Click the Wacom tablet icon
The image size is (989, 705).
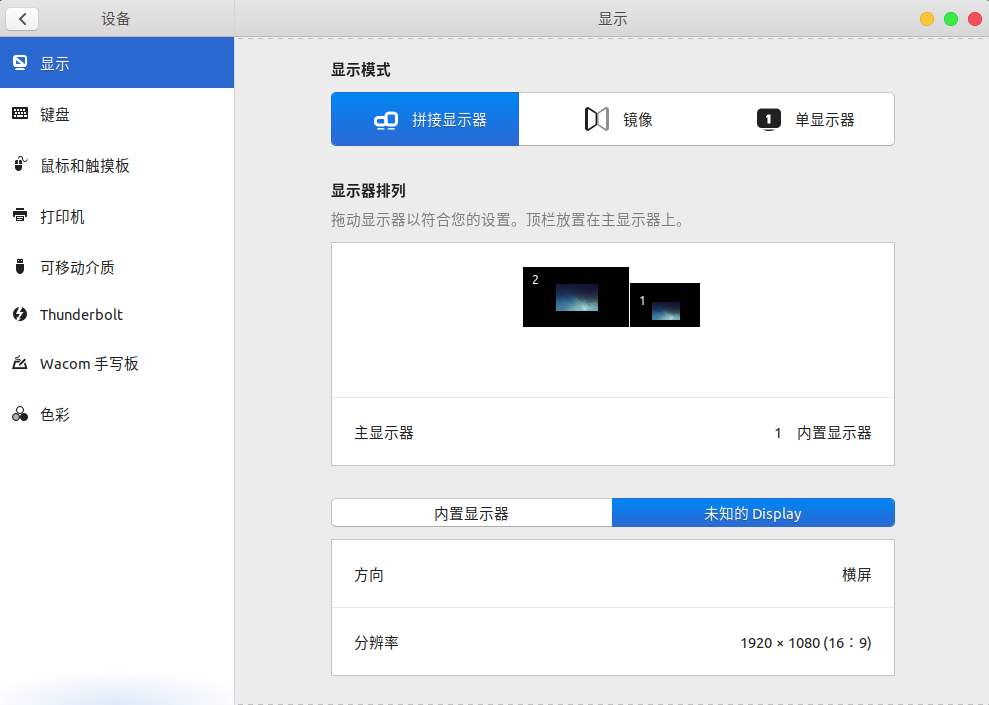[20, 364]
